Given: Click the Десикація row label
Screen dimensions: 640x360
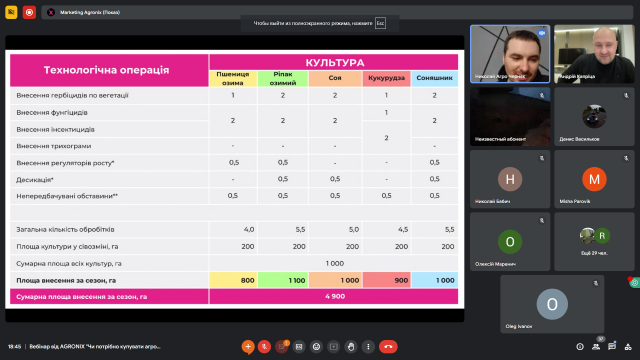Looking at the screenshot, I should 35,180.
